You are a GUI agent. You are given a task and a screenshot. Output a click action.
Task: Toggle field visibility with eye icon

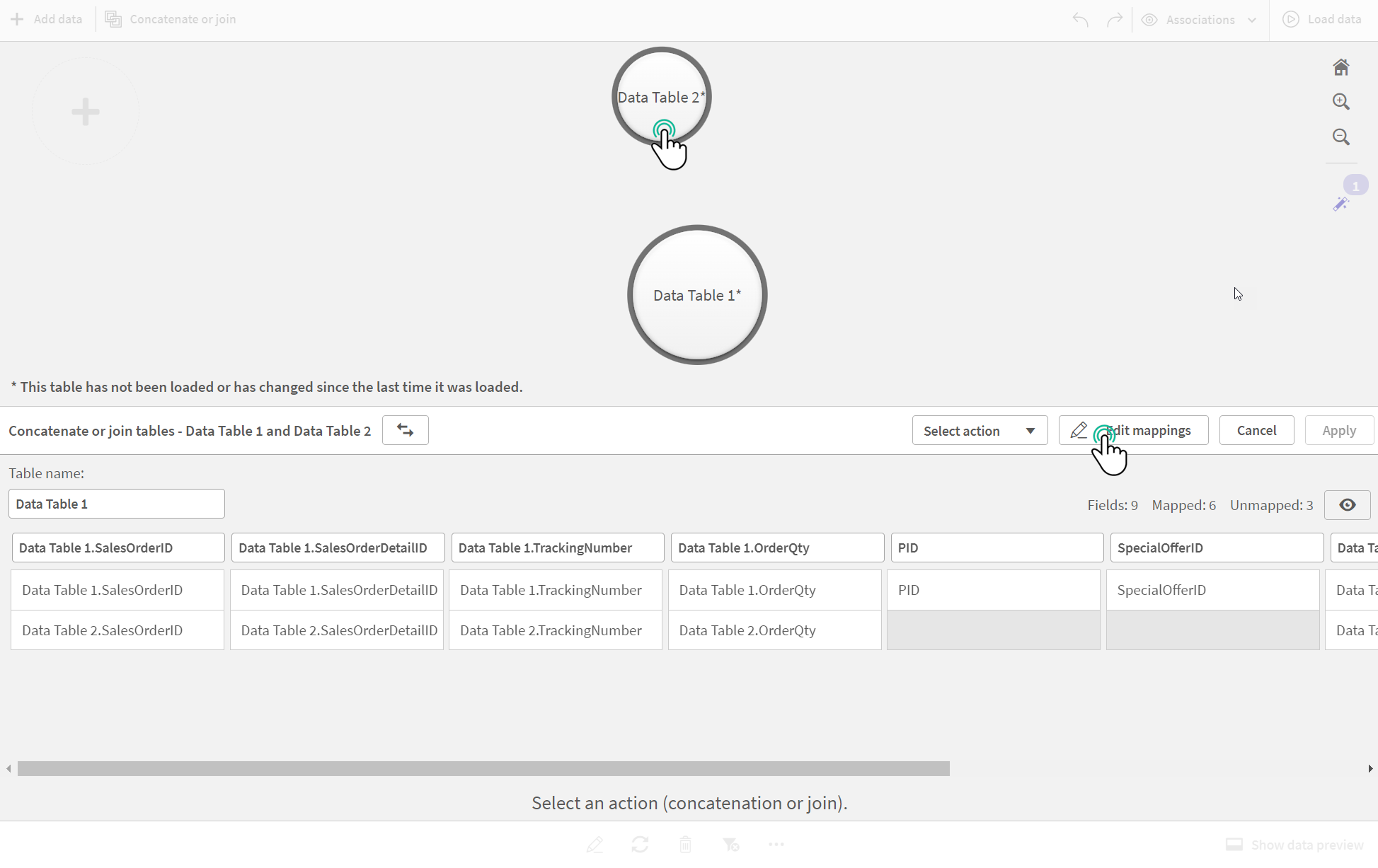coord(1348,504)
